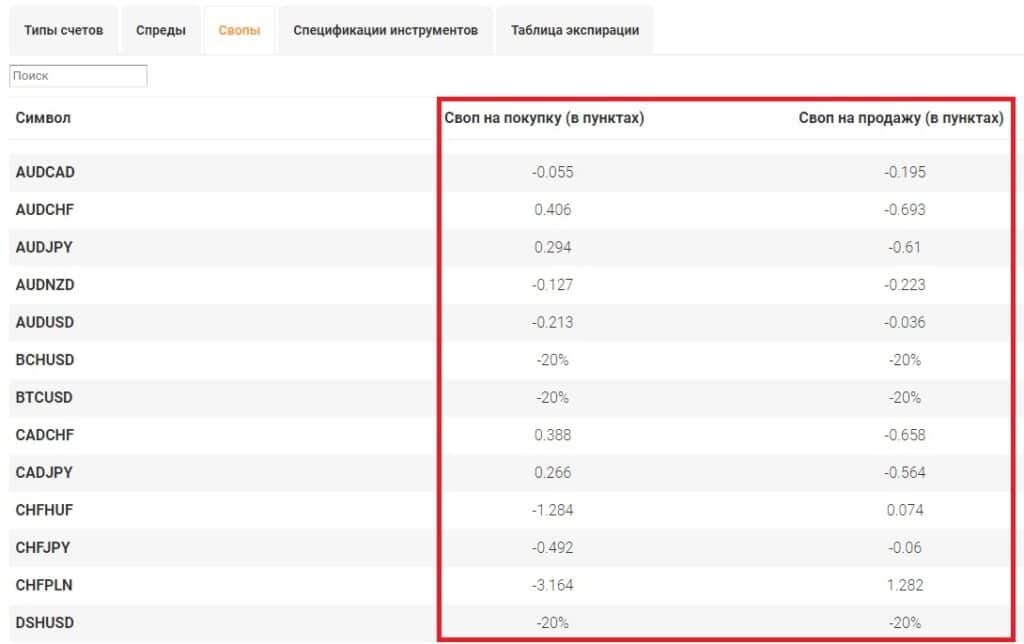Click the Поиск search field
Screen dimensions: 1024x644
pos(78,76)
